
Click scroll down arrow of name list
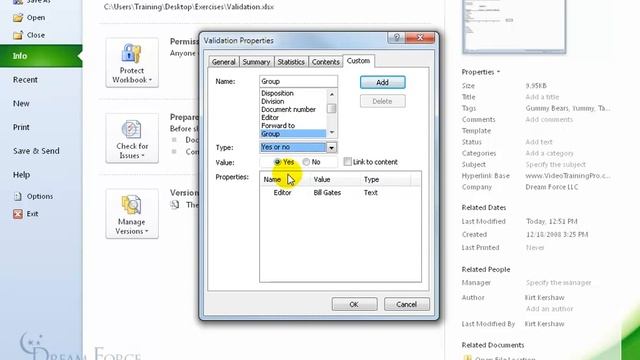coord(331,132)
